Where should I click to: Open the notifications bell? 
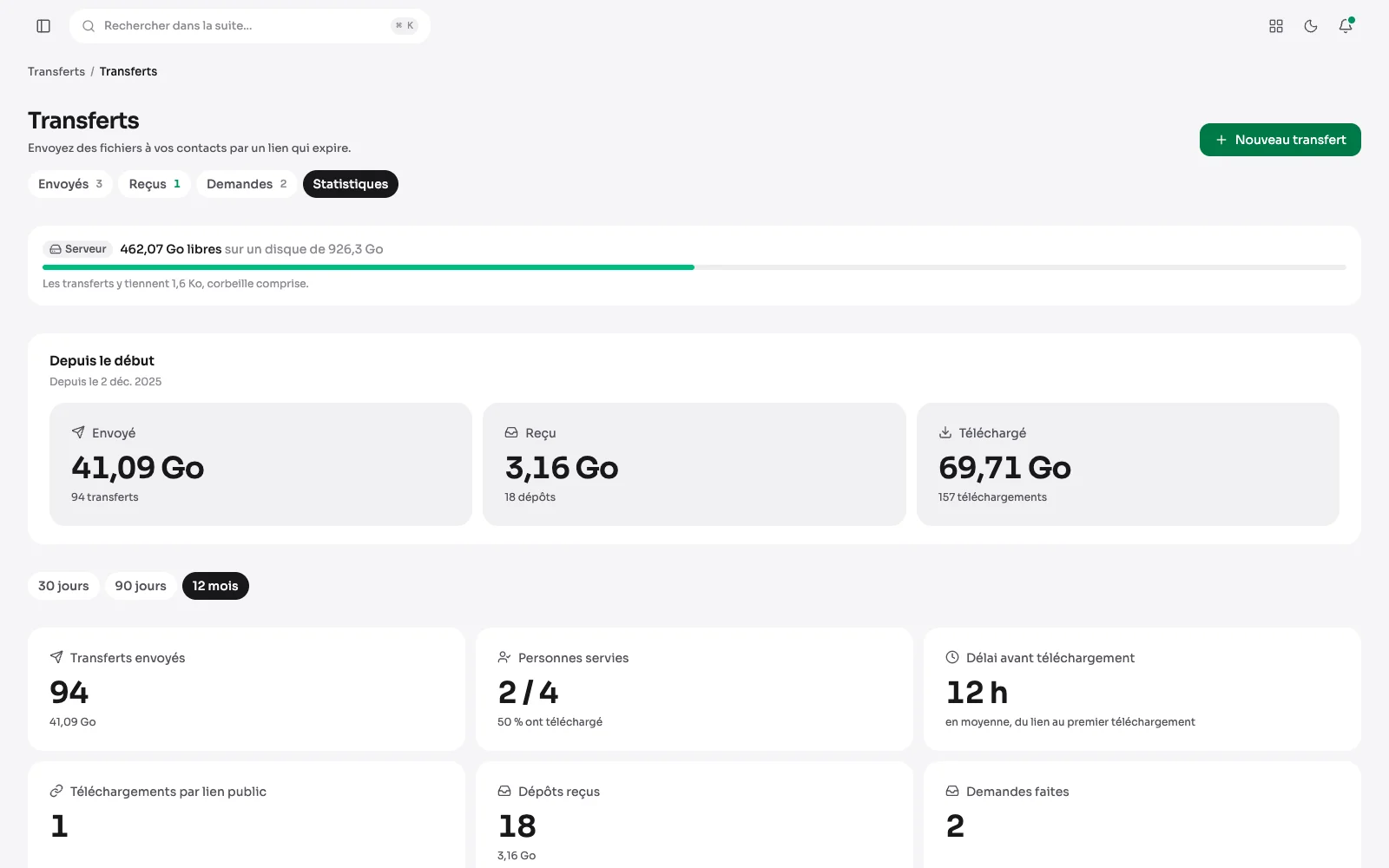pyautogui.click(x=1346, y=26)
